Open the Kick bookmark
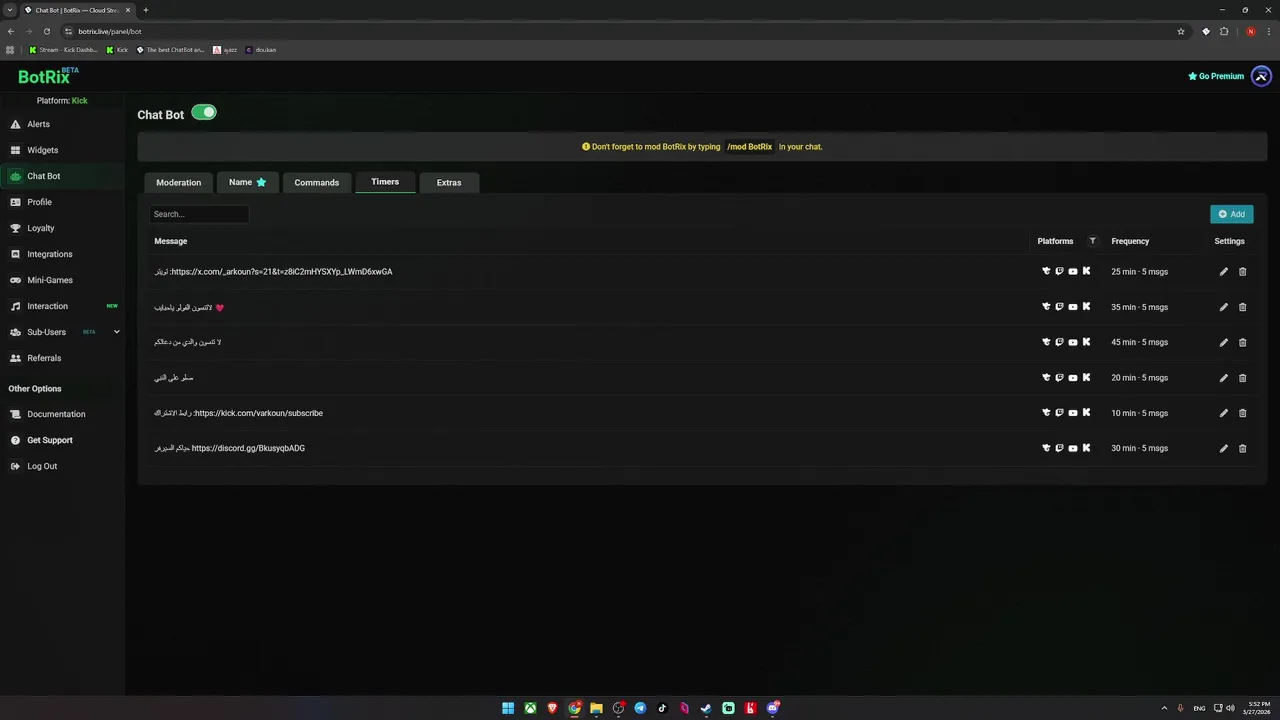 (117, 50)
